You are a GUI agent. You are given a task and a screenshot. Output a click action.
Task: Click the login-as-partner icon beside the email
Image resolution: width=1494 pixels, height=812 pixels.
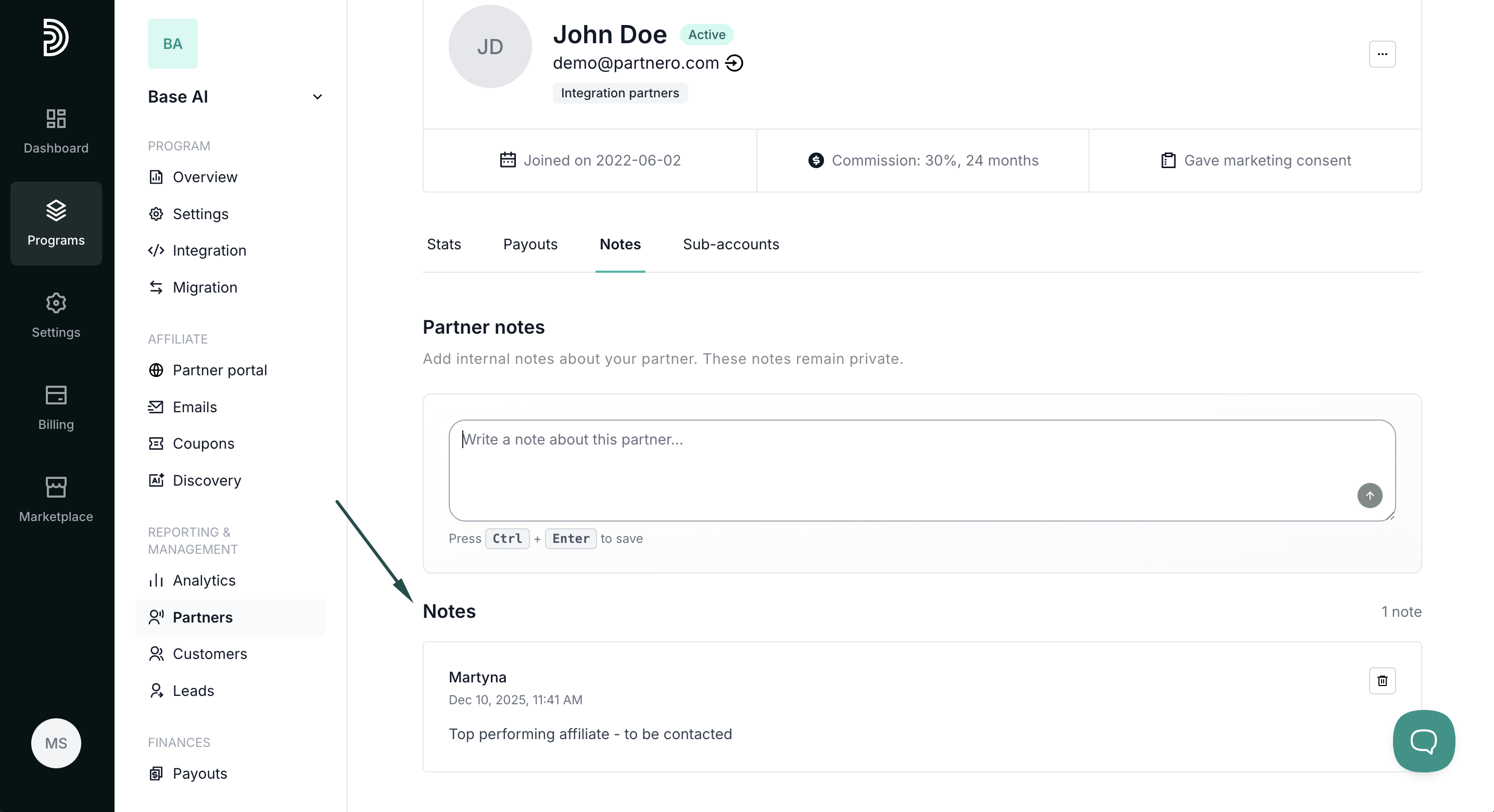click(x=734, y=62)
